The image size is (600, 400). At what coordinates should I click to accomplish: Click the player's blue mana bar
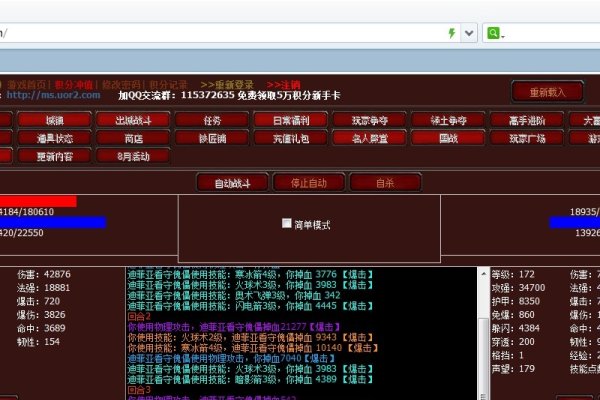[53, 222]
